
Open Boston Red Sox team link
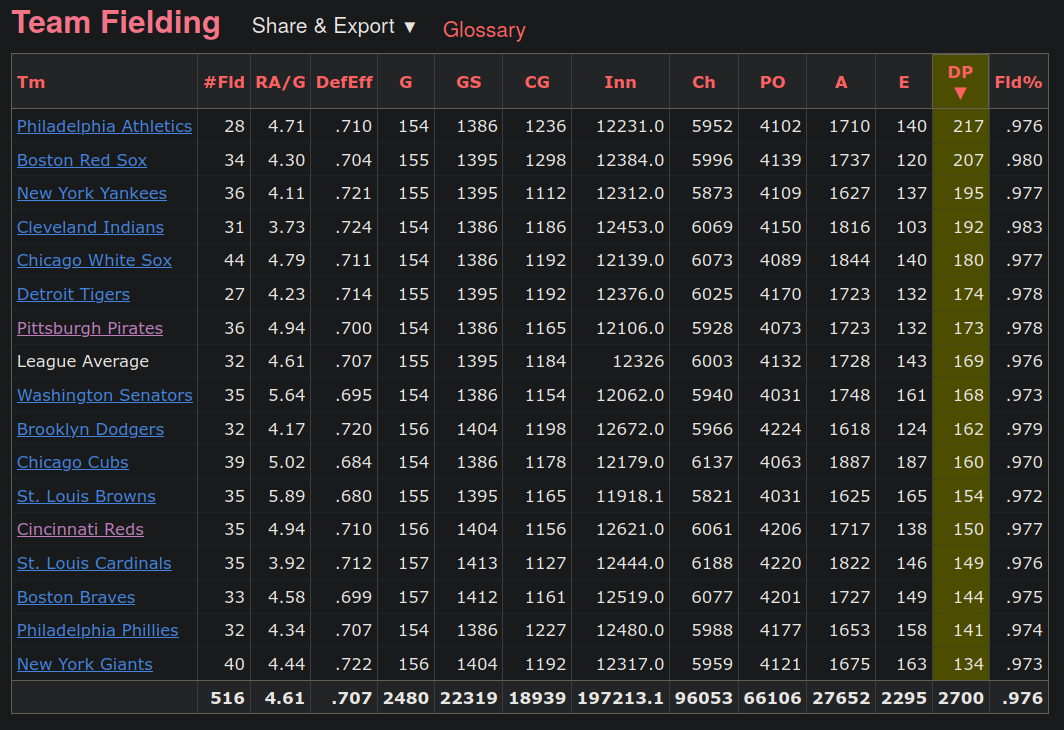[x=81, y=160]
